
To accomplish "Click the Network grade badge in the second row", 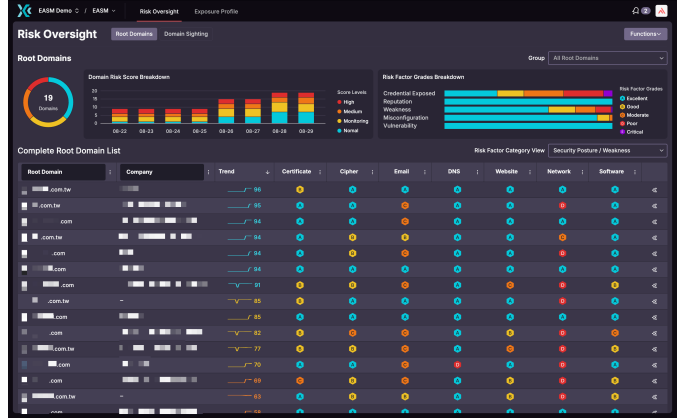I will point(563,205).
